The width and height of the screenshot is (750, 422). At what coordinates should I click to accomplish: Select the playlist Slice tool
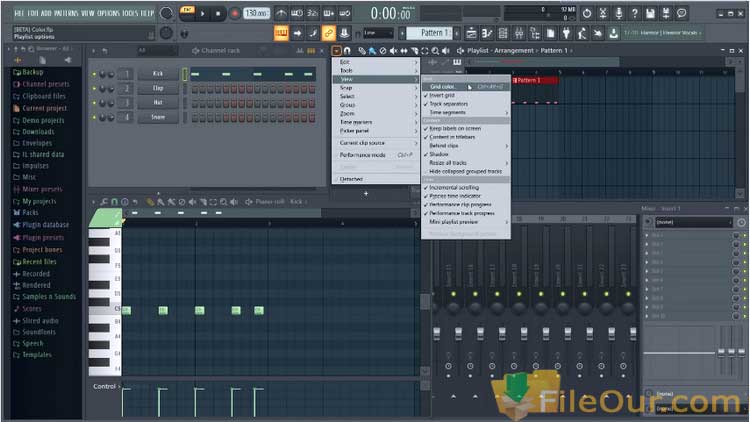pyautogui.click(x=414, y=50)
